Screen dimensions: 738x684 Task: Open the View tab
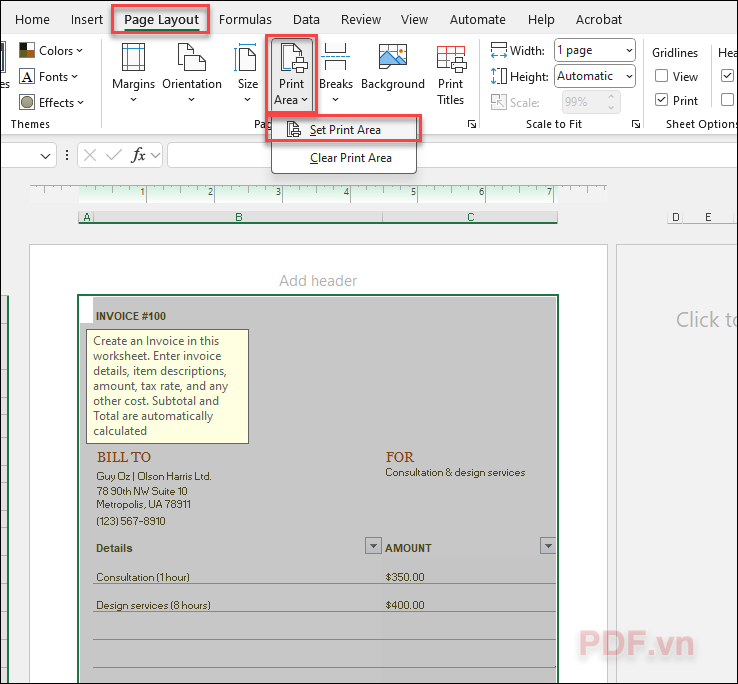click(414, 19)
